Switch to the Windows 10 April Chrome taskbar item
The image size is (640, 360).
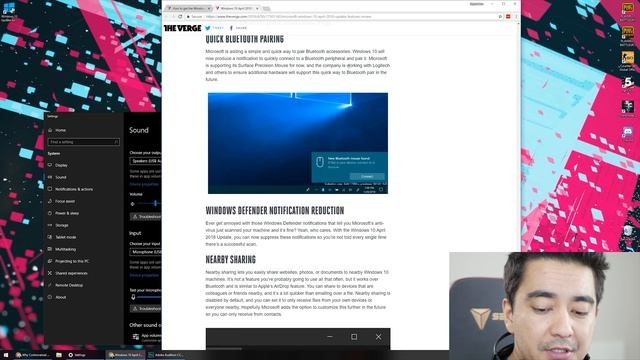[126, 355]
